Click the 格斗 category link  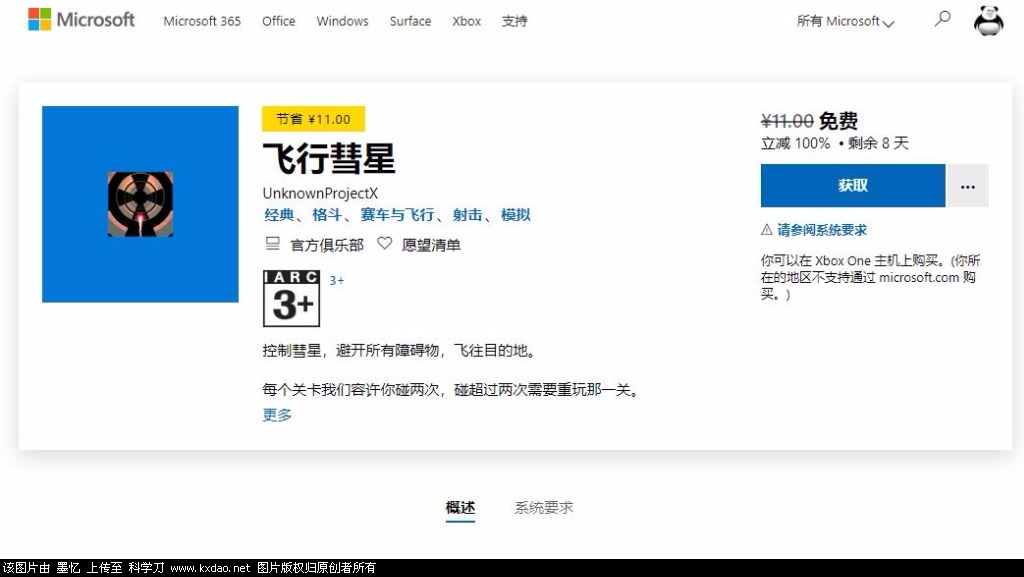click(x=327, y=215)
